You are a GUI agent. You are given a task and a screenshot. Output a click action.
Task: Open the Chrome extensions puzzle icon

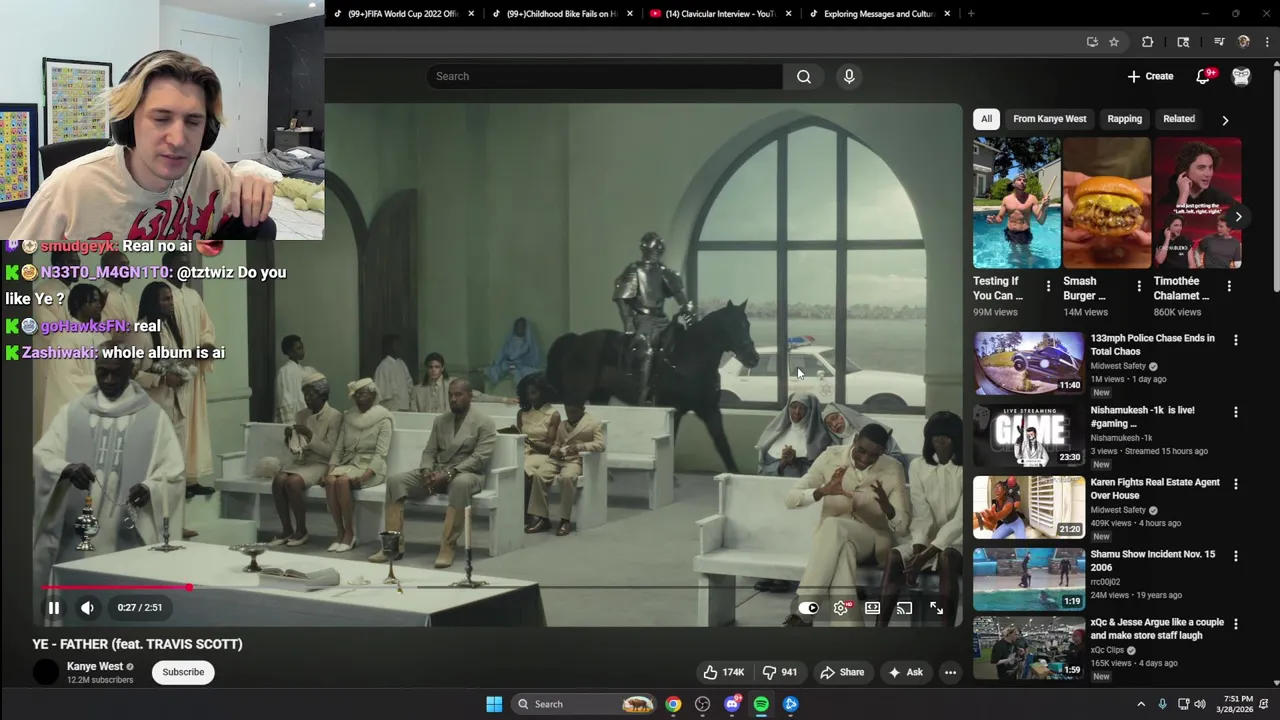pyautogui.click(x=1147, y=42)
